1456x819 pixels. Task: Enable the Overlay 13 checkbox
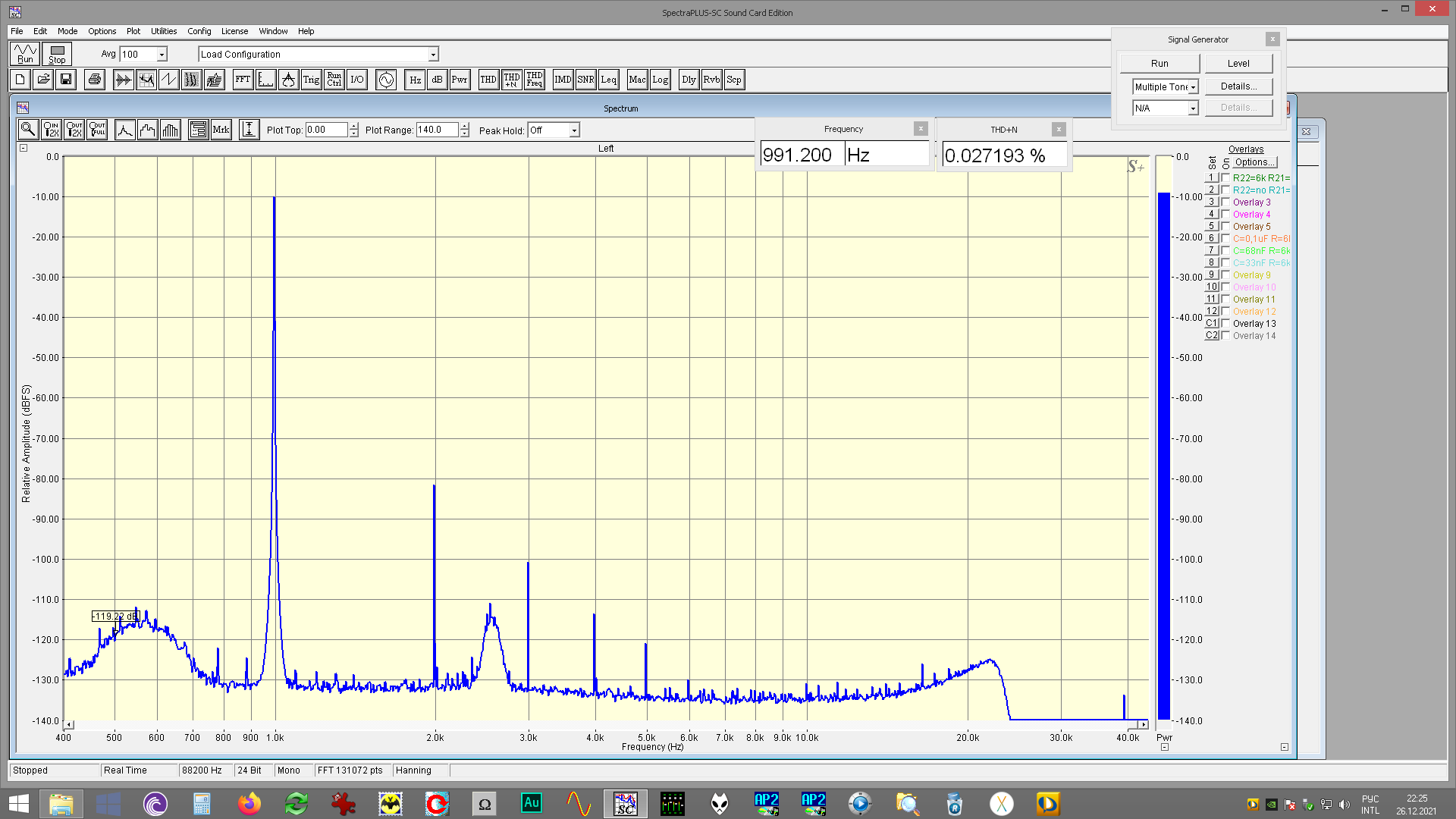click(1225, 323)
